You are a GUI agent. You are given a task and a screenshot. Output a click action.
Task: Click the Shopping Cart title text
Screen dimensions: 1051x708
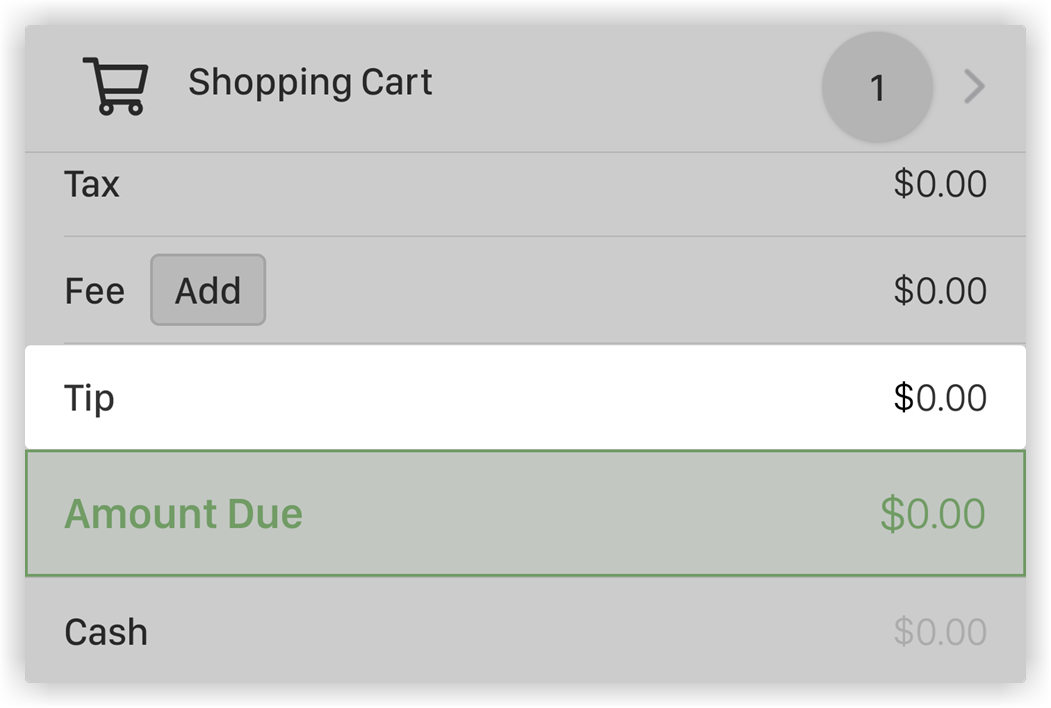(310, 84)
